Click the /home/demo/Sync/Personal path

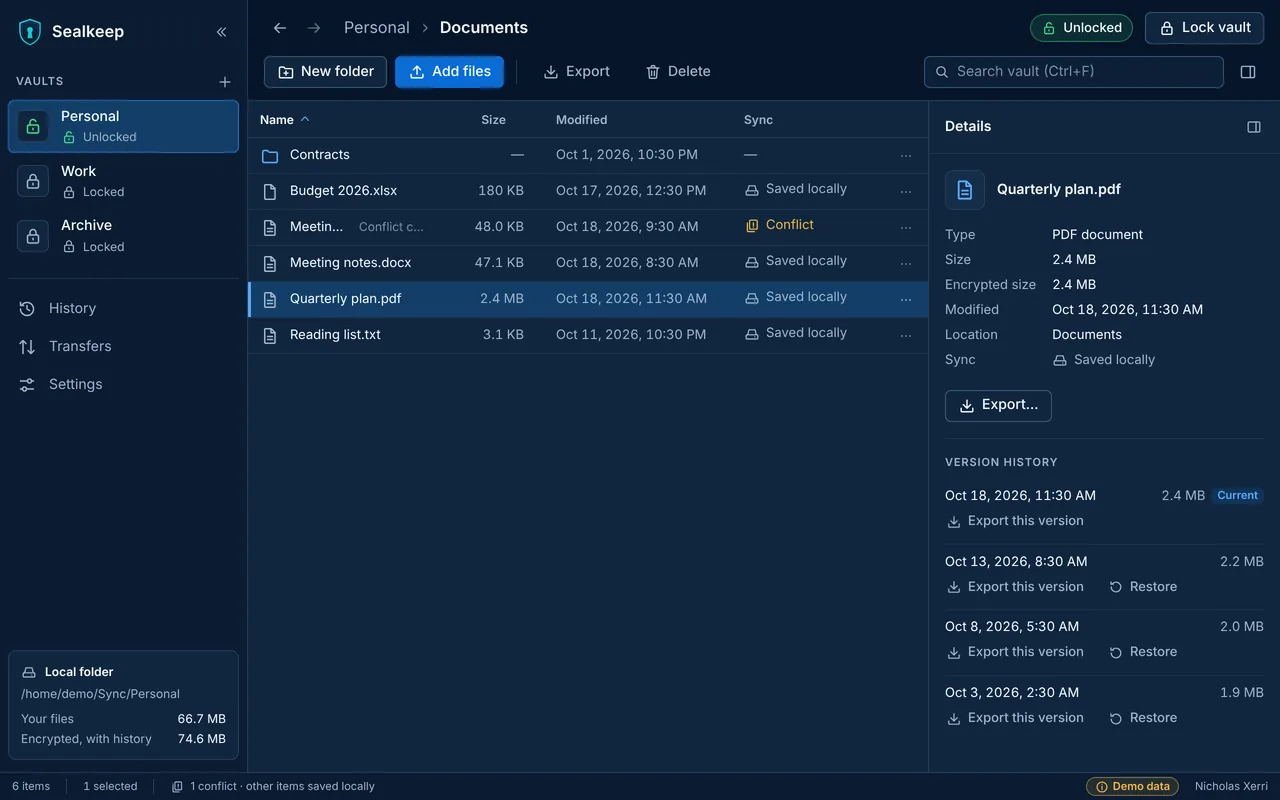(x=100, y=694)
